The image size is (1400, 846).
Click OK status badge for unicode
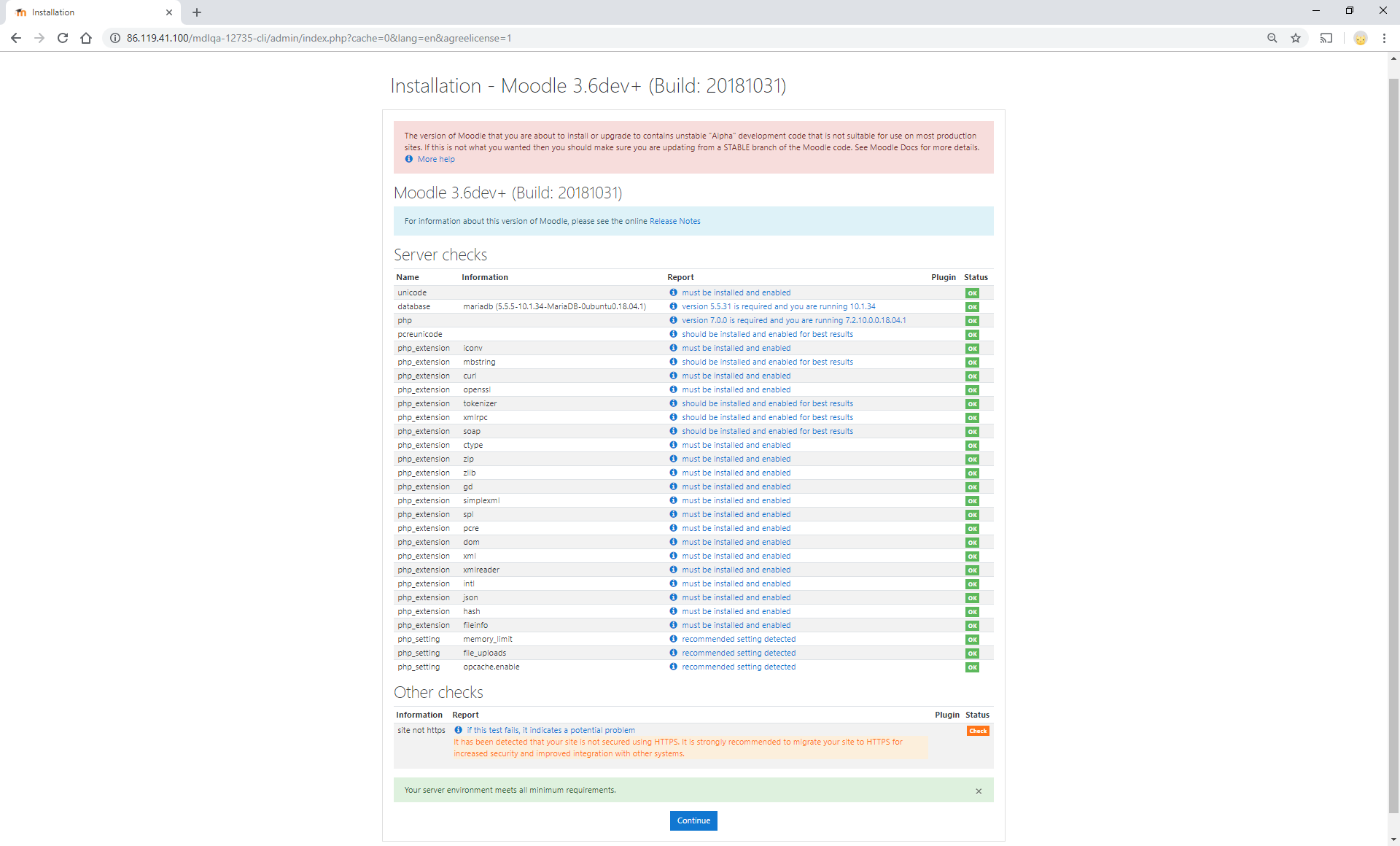pyautogui.click(x=972, y=293)
